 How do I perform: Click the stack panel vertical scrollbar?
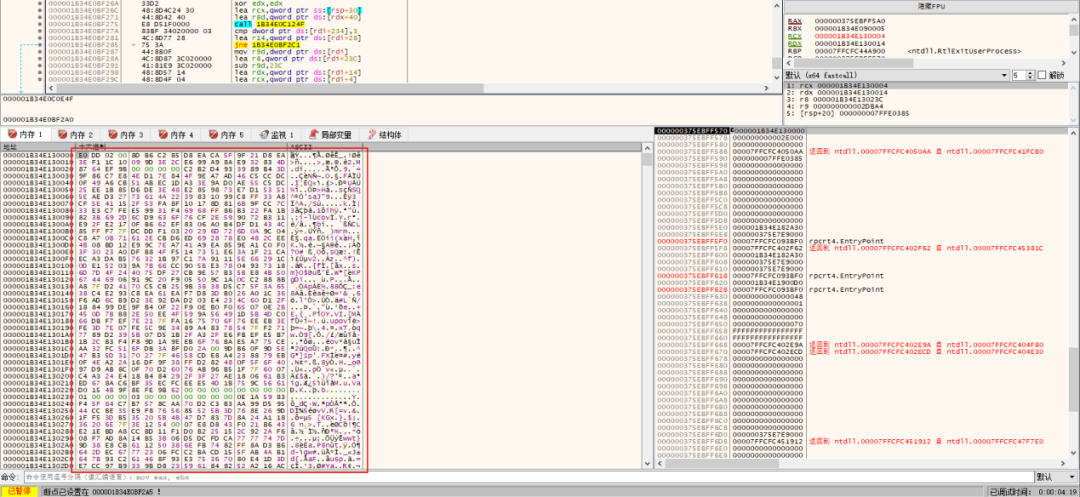(x=1073, y=298)
